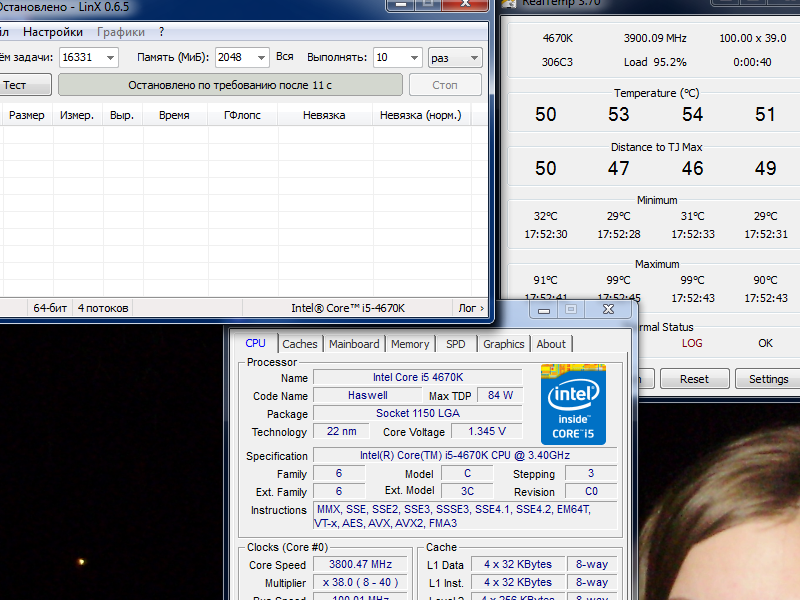Close the CPU-Z window

pyautogui.click(x=609, y=309)
